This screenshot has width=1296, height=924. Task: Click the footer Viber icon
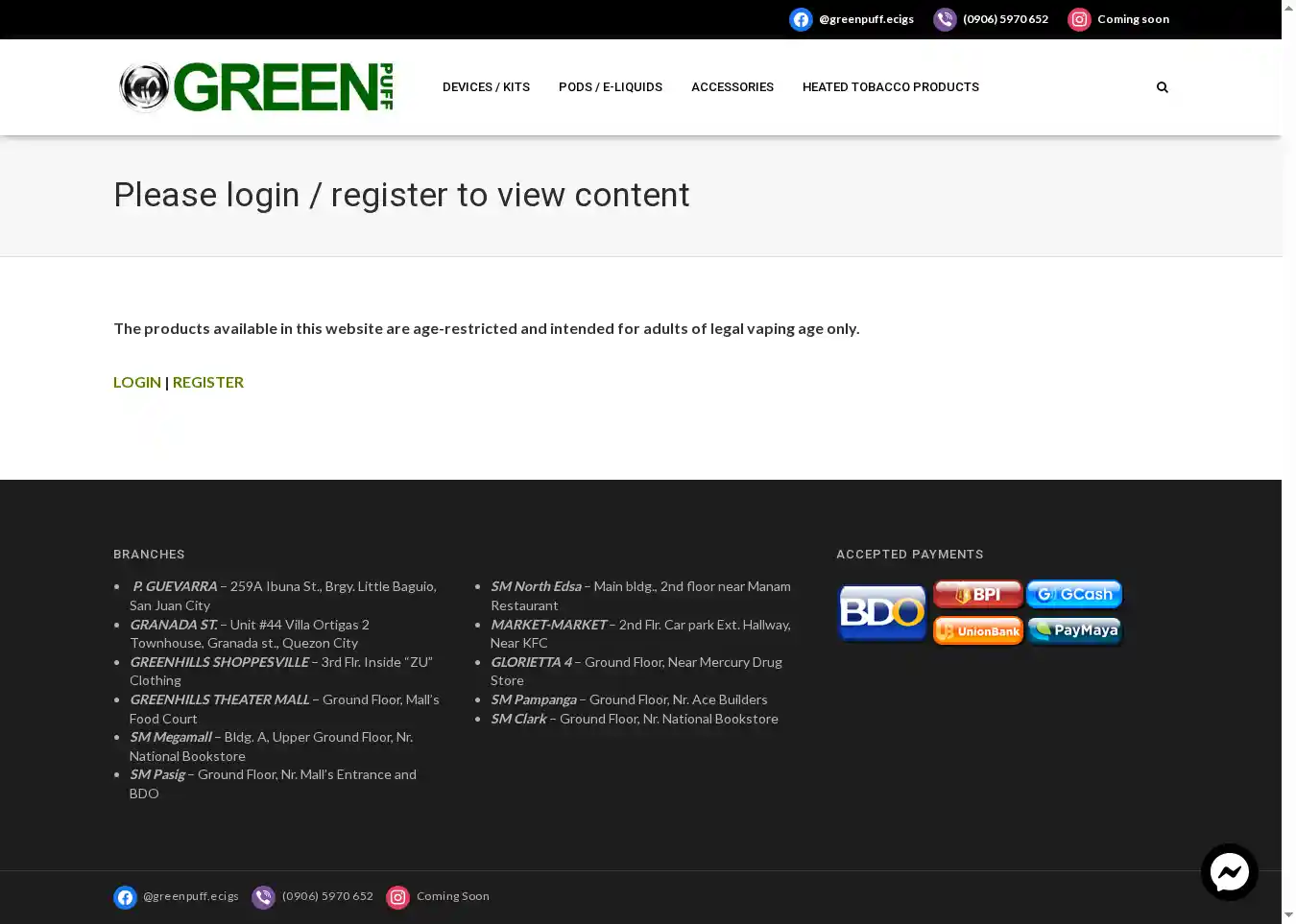(x=263, y=897)
